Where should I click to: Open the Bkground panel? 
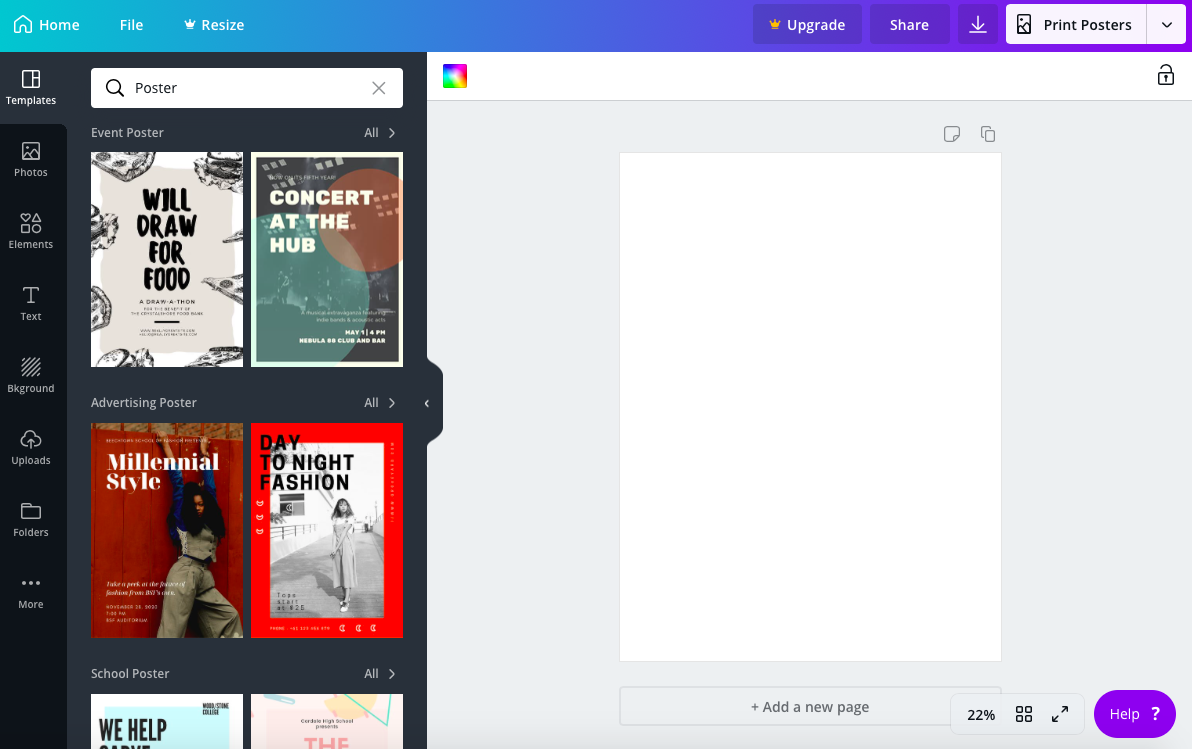click(x=31, y=376)
